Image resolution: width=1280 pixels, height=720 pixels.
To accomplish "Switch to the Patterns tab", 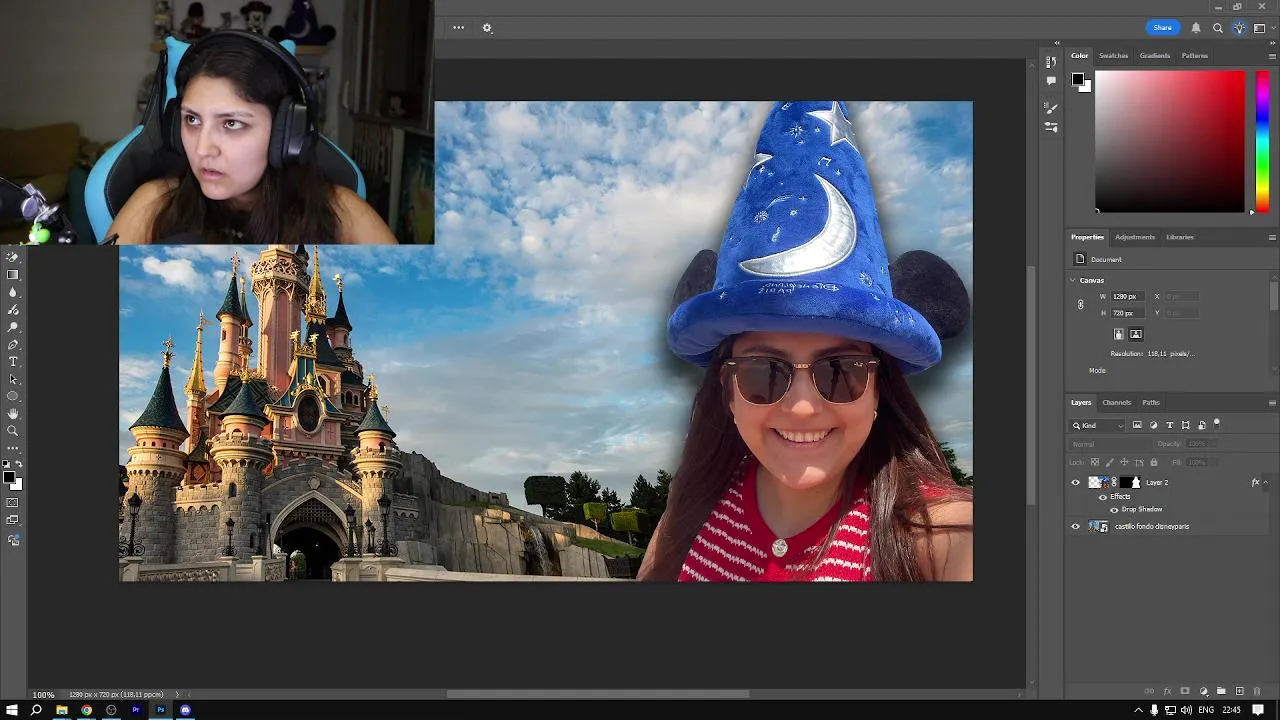I will (1195, 56).
